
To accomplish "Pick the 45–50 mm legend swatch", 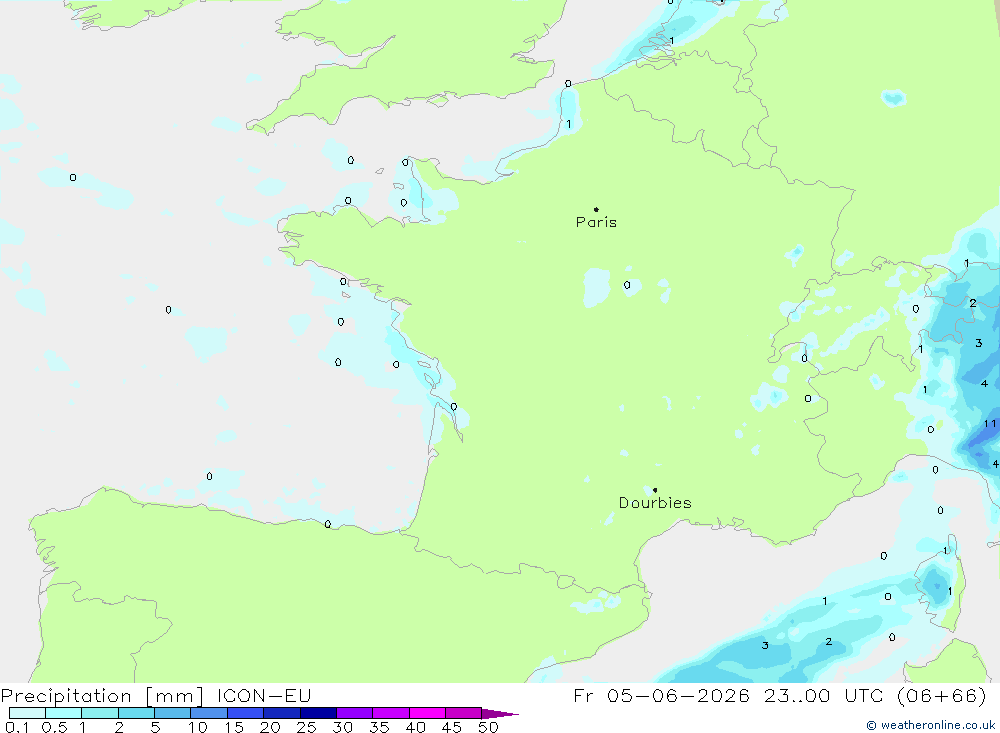I will pyautogui.click(x=464, y=713).
